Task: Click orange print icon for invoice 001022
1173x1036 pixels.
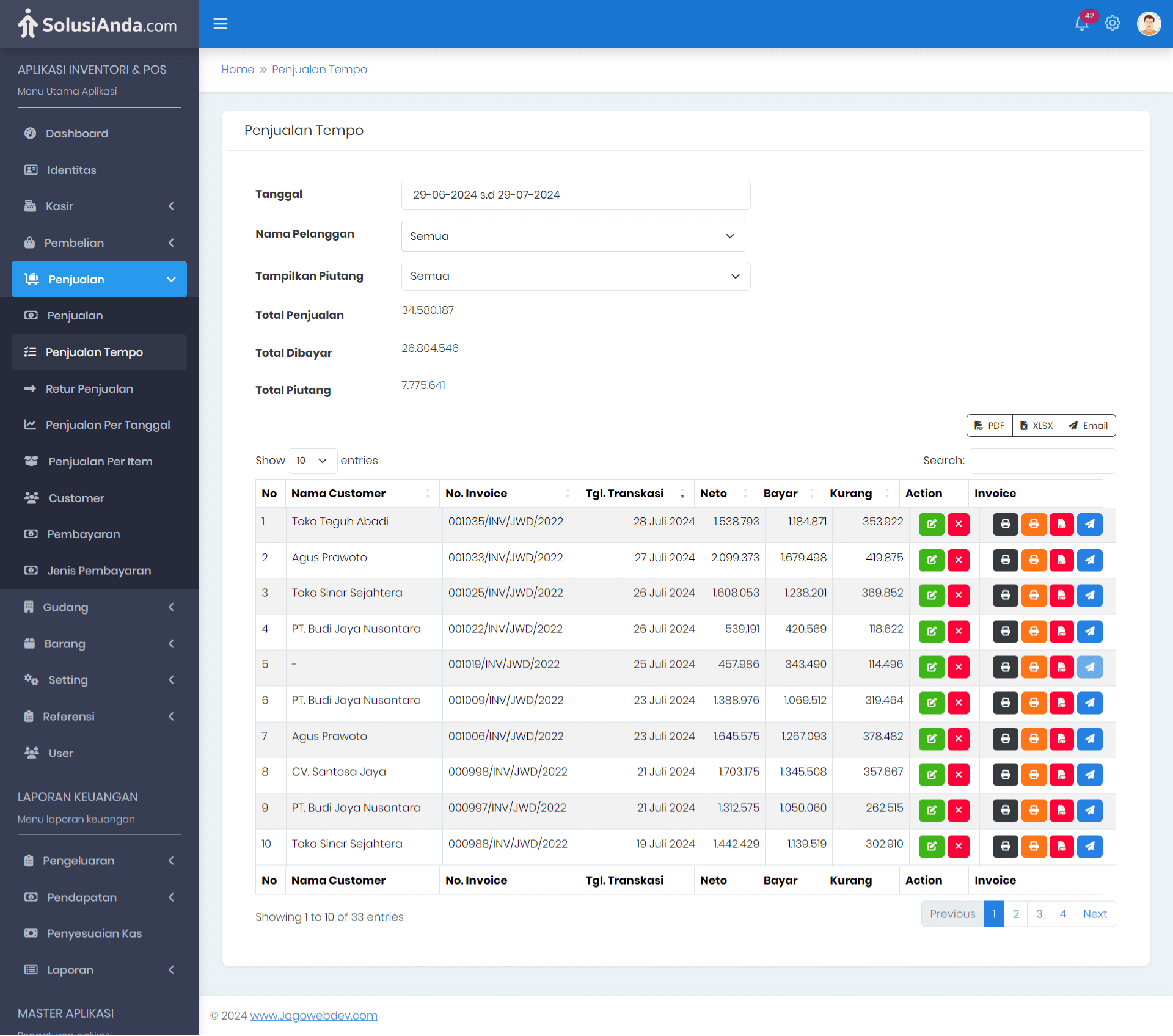Action: point(1034,631)
